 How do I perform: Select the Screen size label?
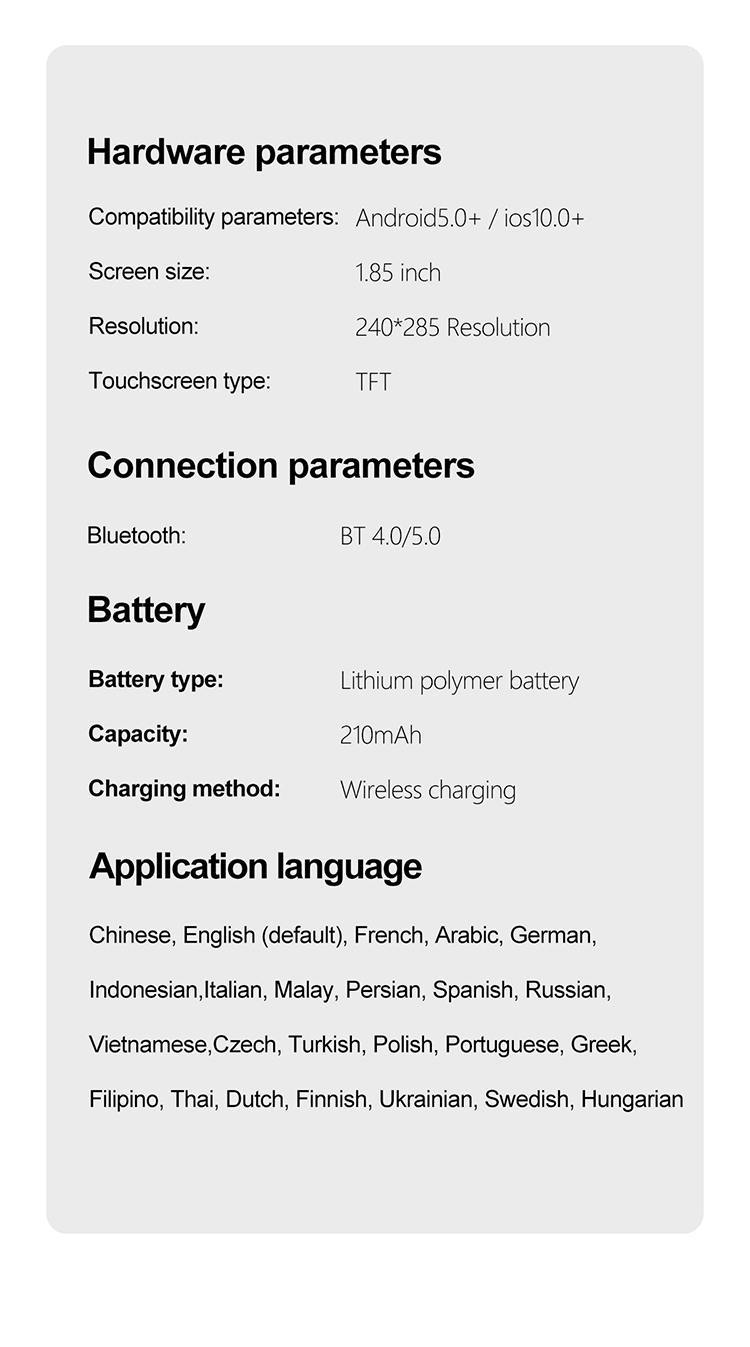click(149, 271)
